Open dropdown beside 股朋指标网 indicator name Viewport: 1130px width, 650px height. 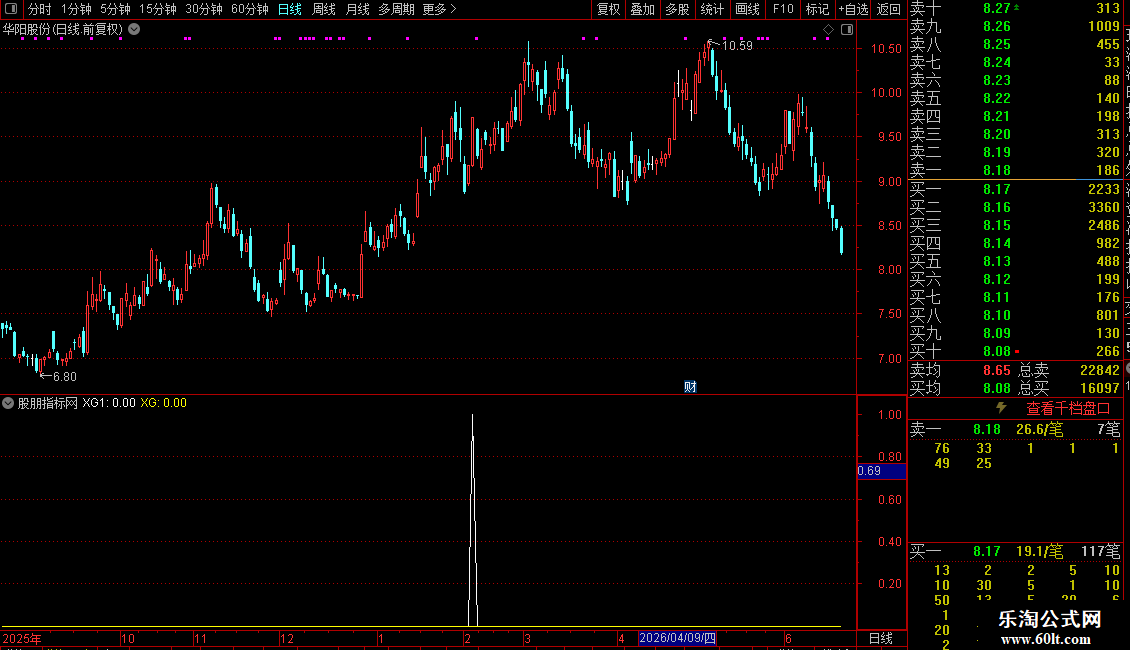[x=8, y=403]
